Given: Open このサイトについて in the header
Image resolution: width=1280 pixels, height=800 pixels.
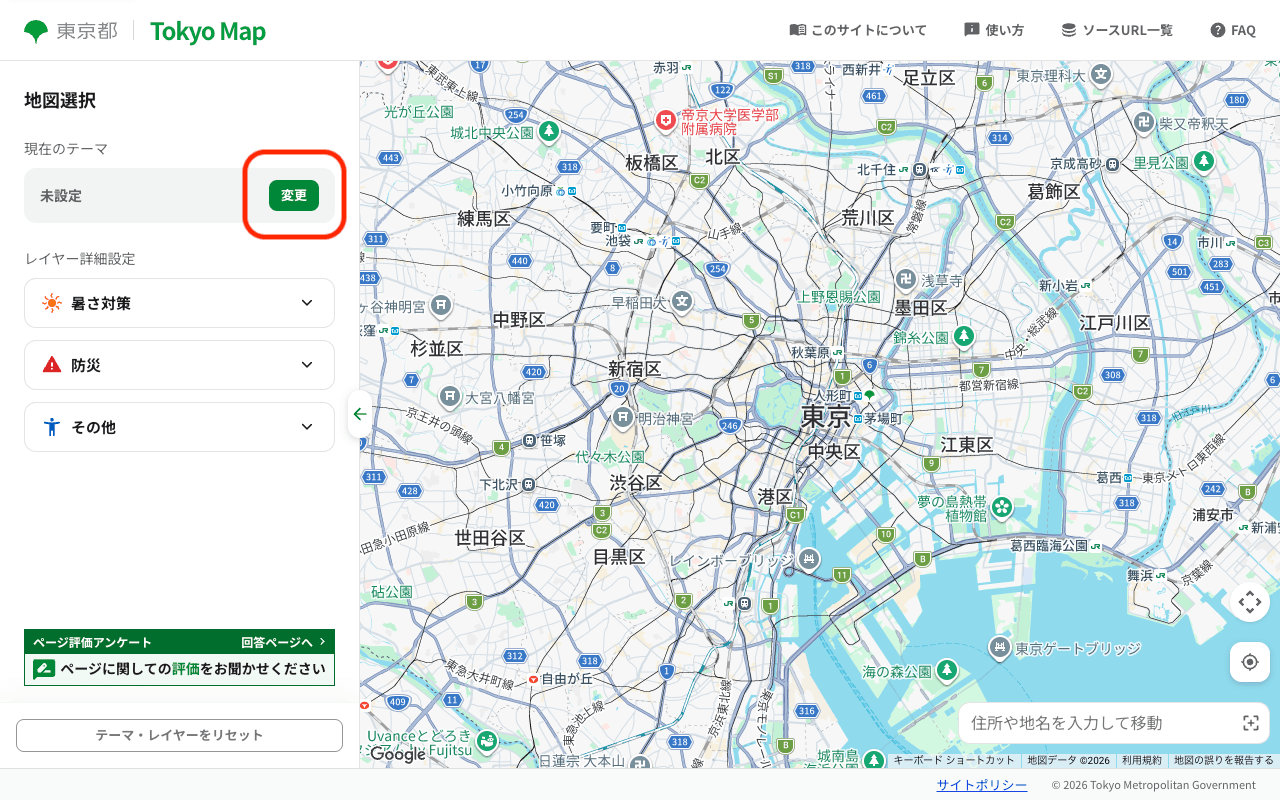Looking at the screenshot, I should (858, 30).
